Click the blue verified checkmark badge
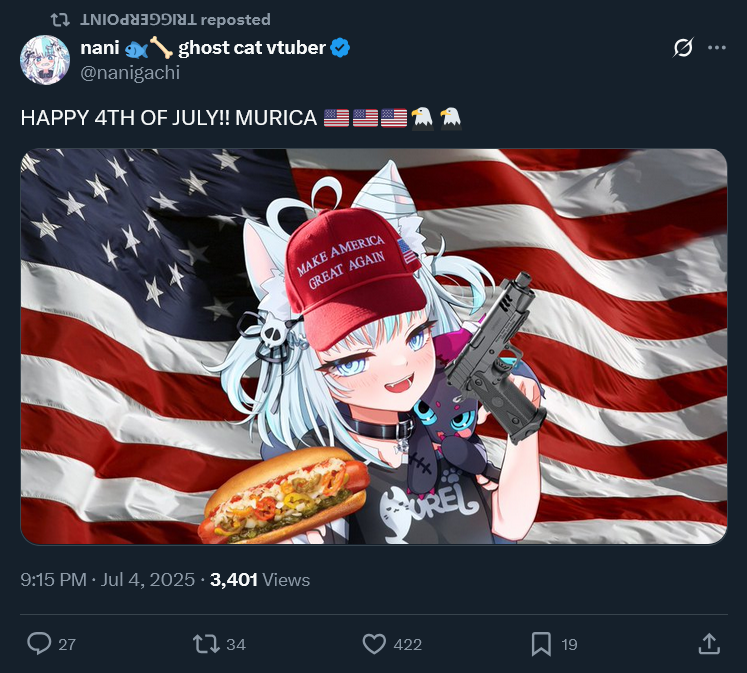Screen dimensions: 747x673 click(340, 48)
